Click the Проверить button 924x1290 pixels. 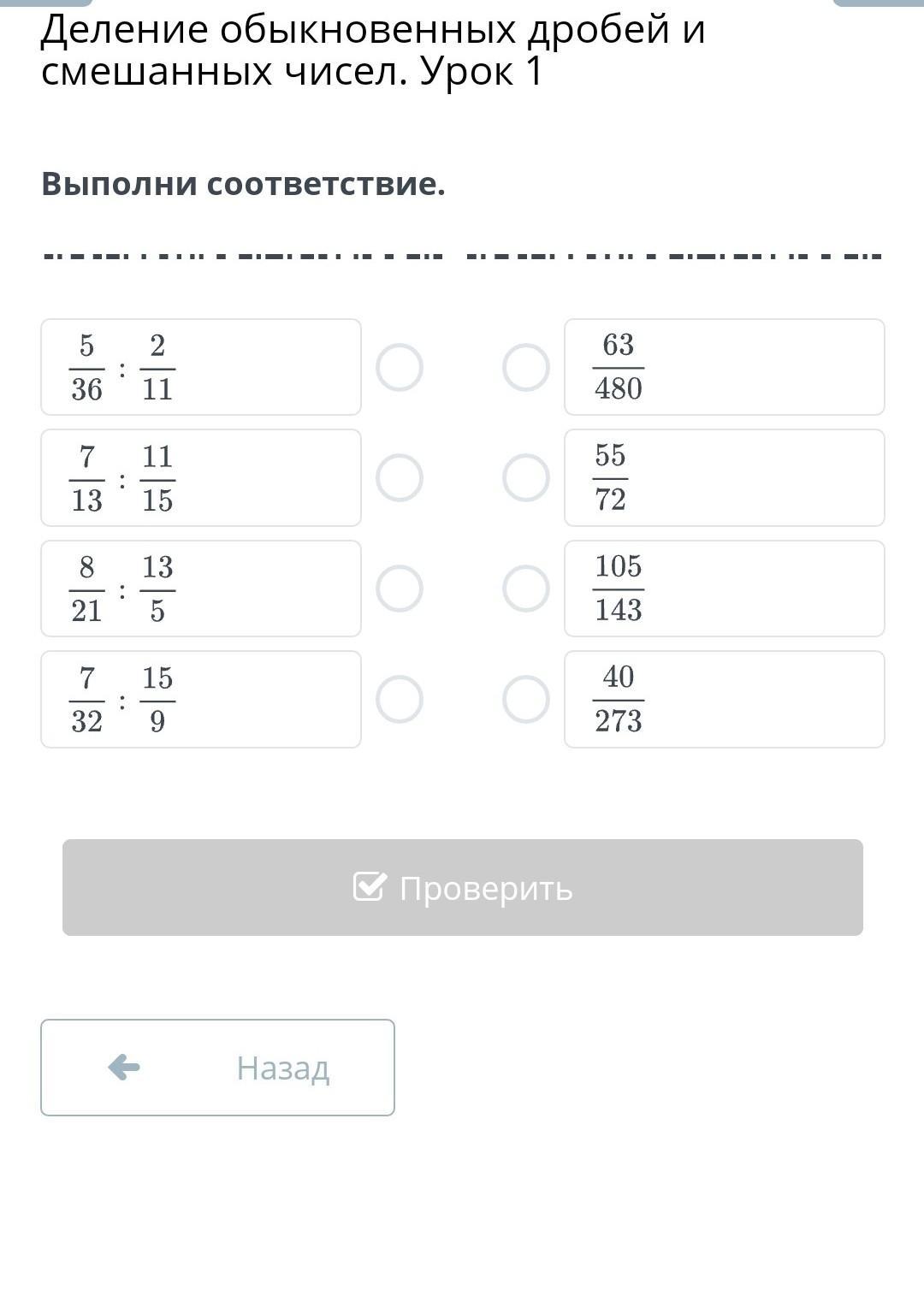462,887
